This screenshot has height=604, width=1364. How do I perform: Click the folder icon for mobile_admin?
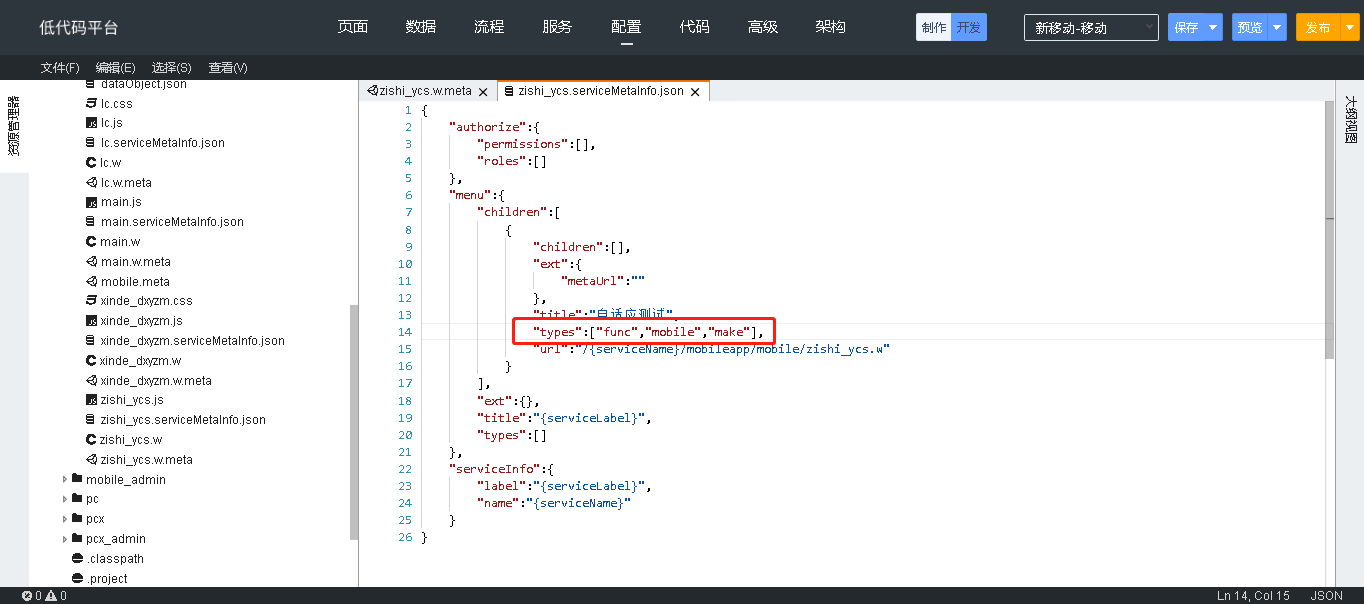click(77, 480)
